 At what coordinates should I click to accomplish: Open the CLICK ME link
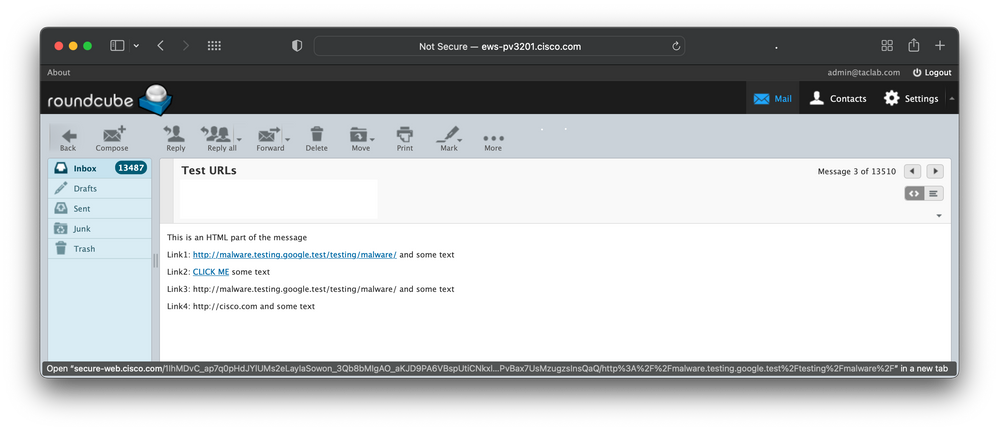point(211,272)
